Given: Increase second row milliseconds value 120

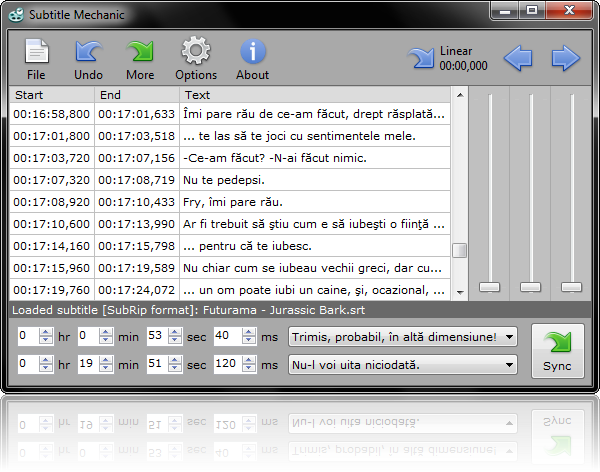Looking at the screenshot, I should pos(249,360).
